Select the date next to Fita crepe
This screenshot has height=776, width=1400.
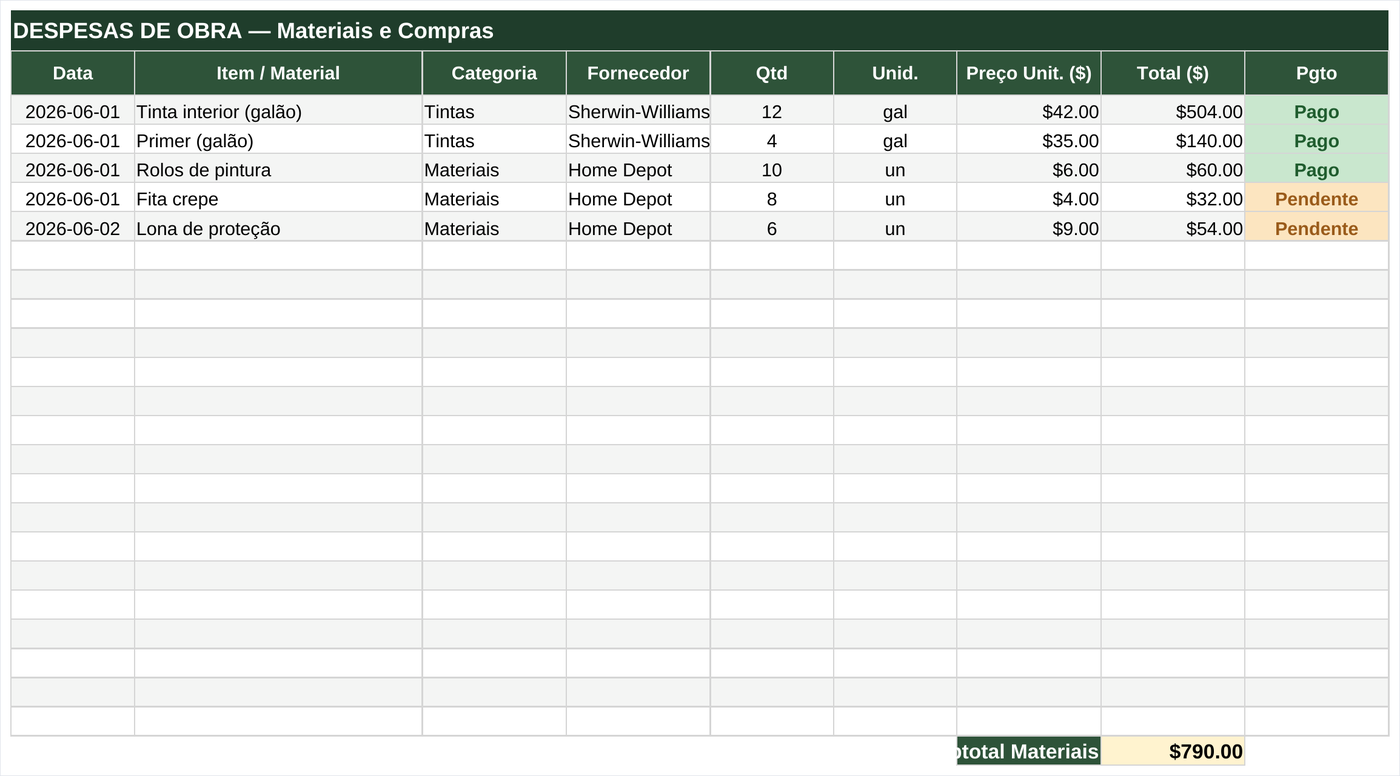point(73,198)
